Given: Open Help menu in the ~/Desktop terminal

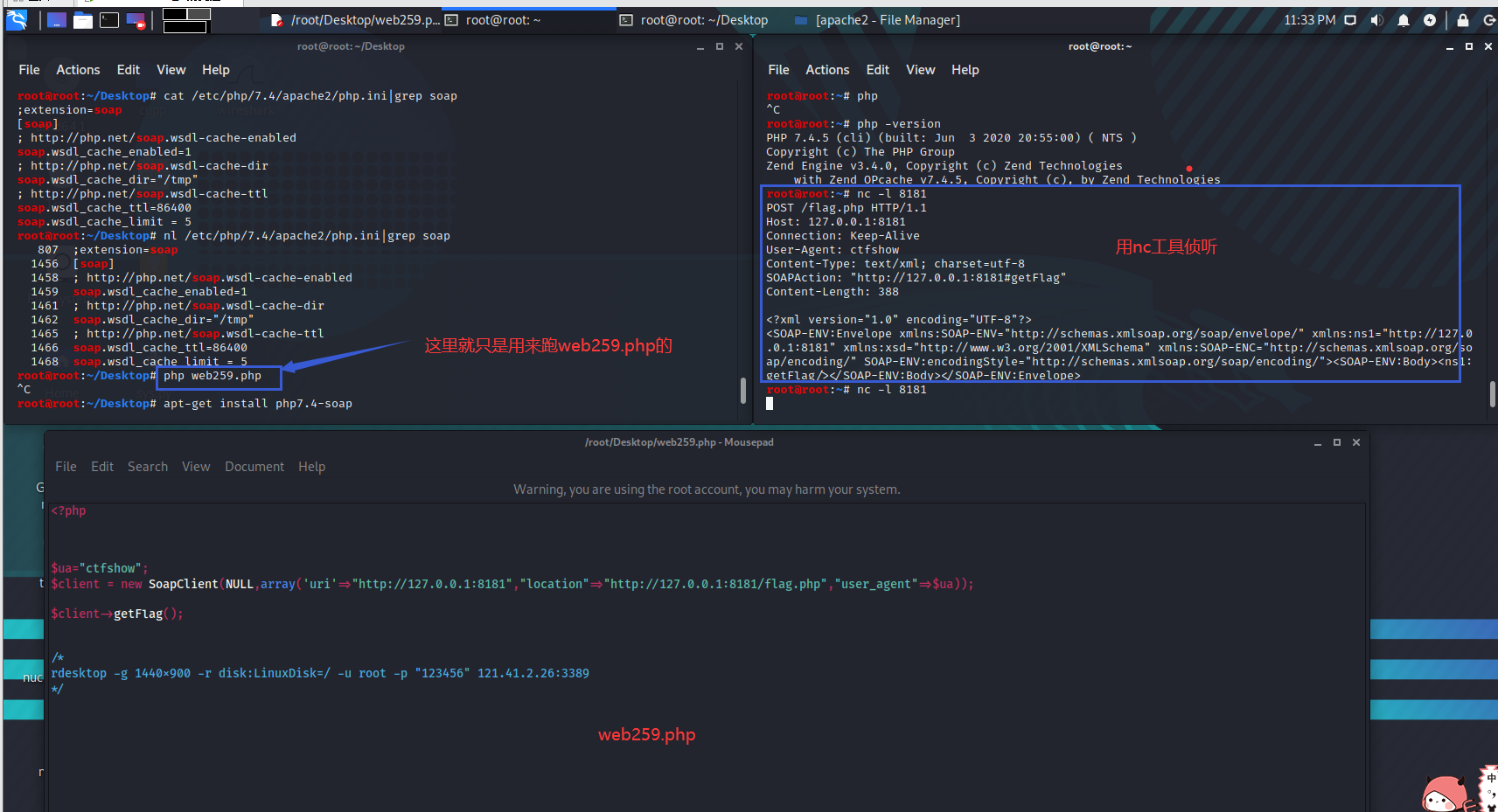Looking at the screenshot, I should [x=216, y=70].
